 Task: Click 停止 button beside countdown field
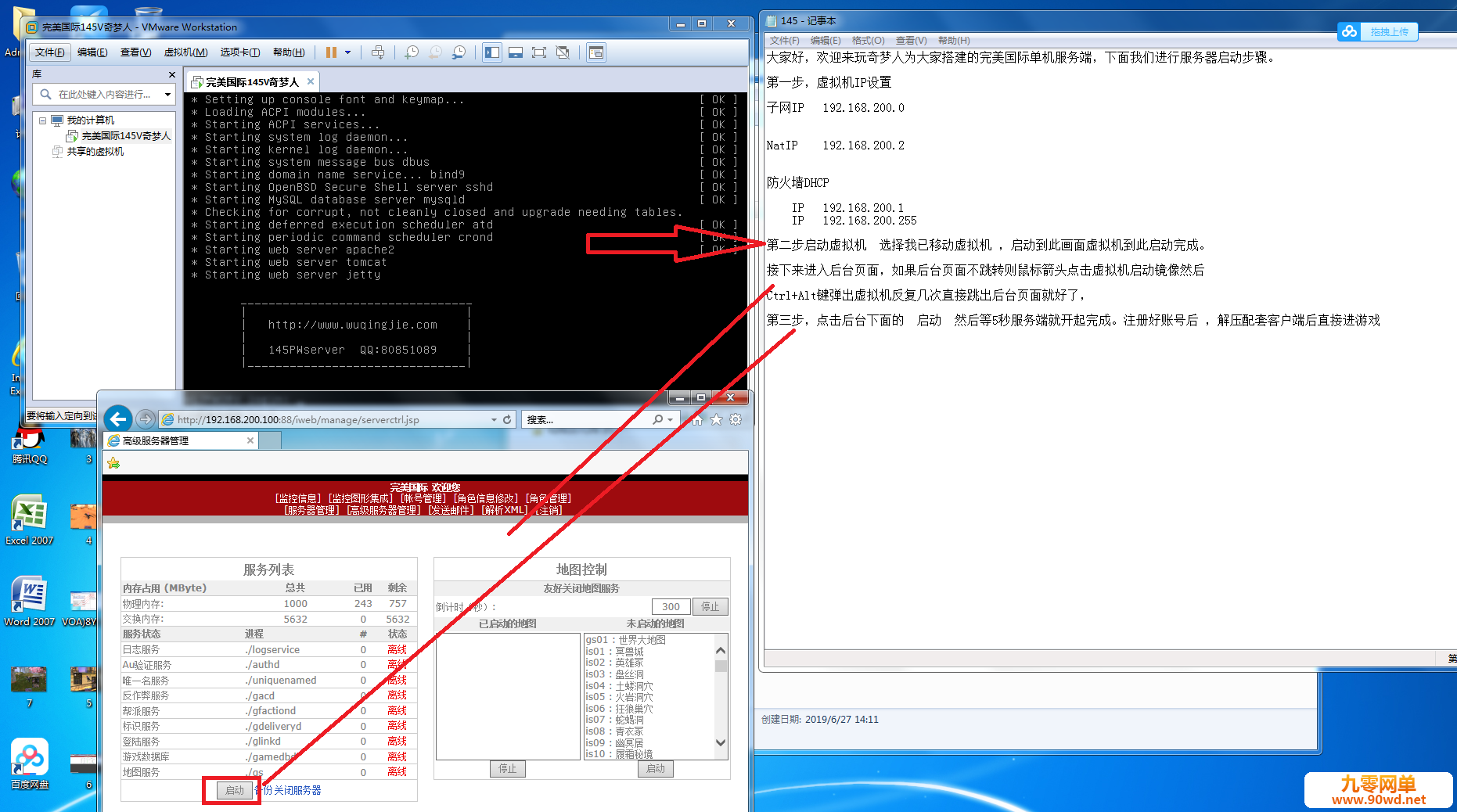(710, 607)
